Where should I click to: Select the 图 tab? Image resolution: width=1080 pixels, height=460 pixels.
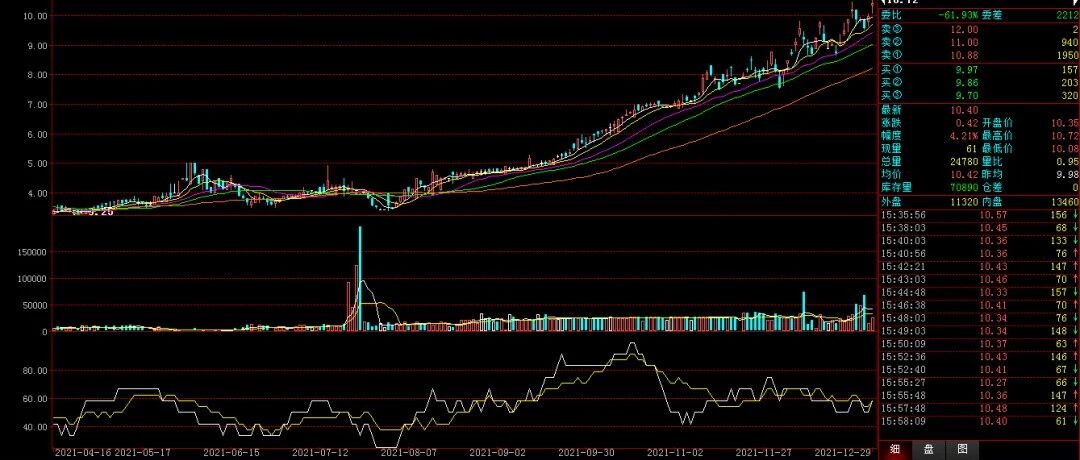point(962,450)
